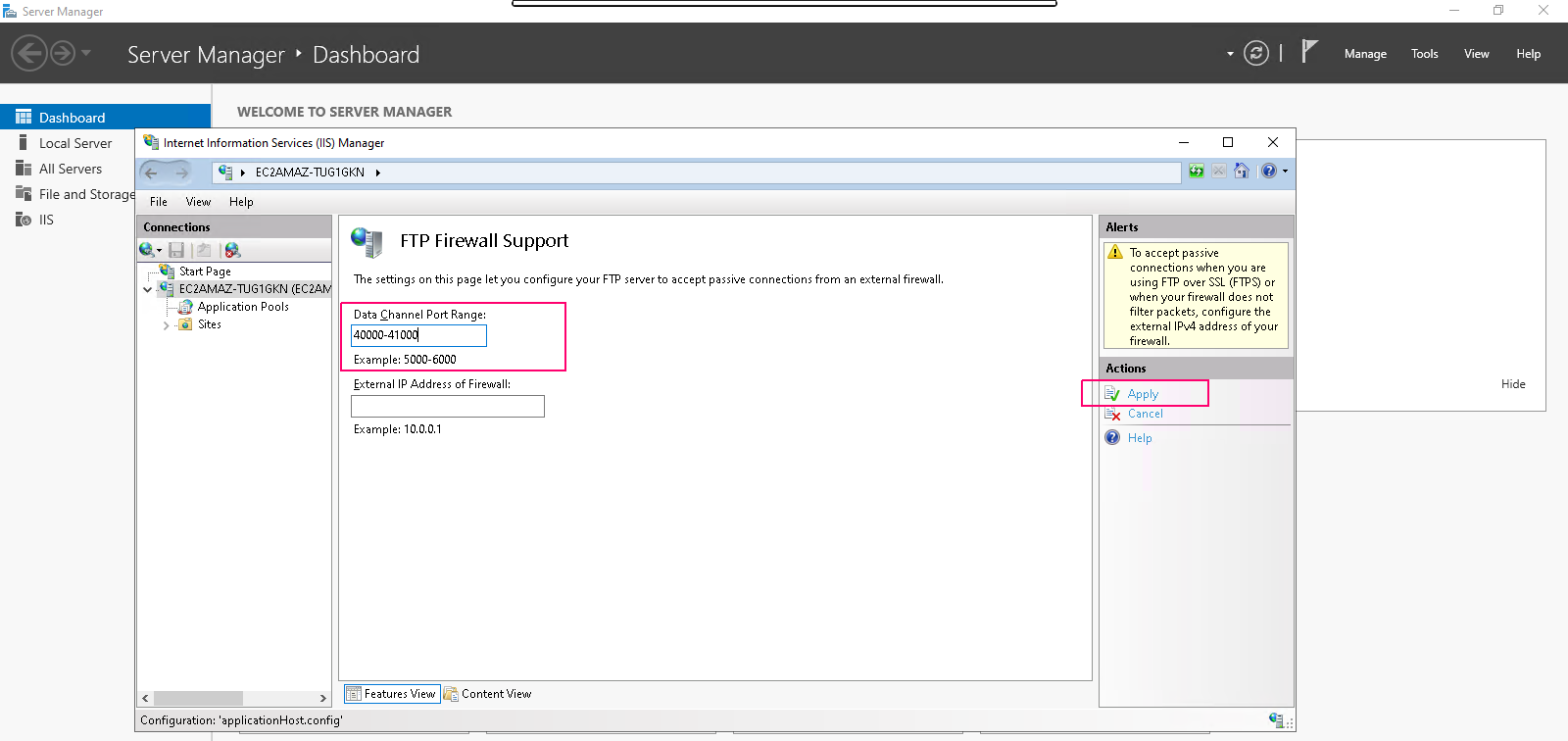Click the save connections floppy icon
The width and height of the screenshot is (1568, 741).
(x=176, y=250)
